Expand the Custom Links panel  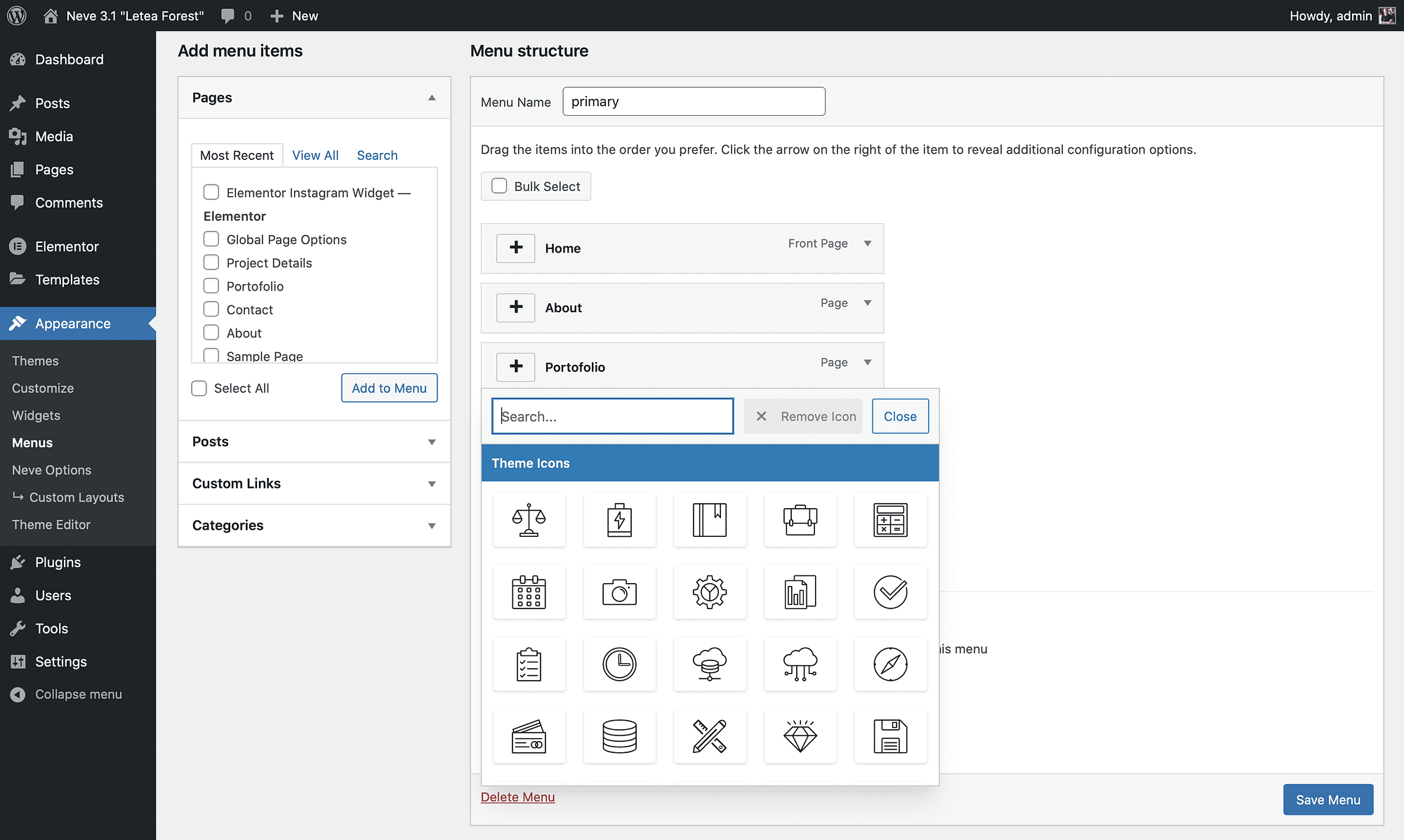(314, 484)
